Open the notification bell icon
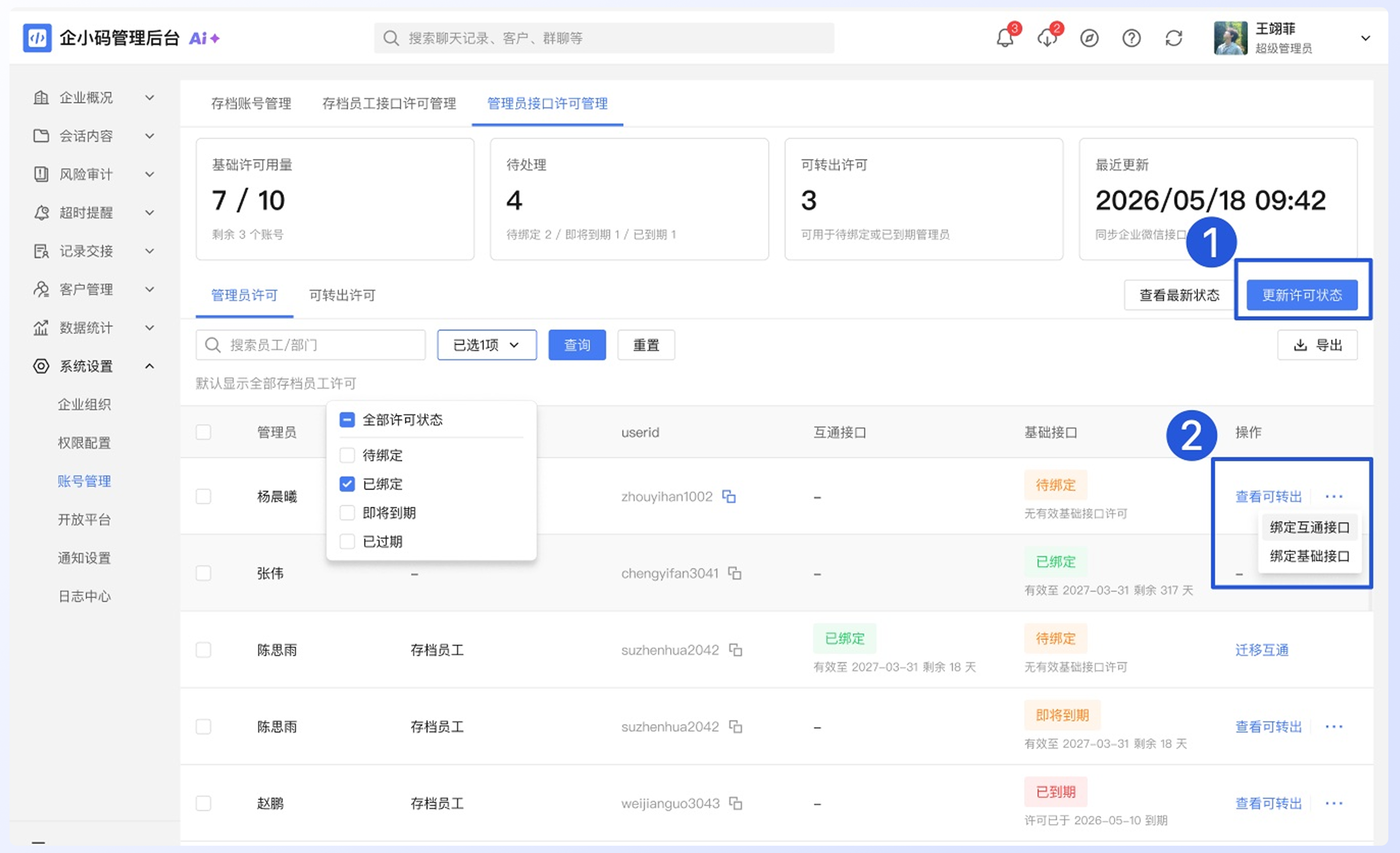 [x=1004, y=38]
